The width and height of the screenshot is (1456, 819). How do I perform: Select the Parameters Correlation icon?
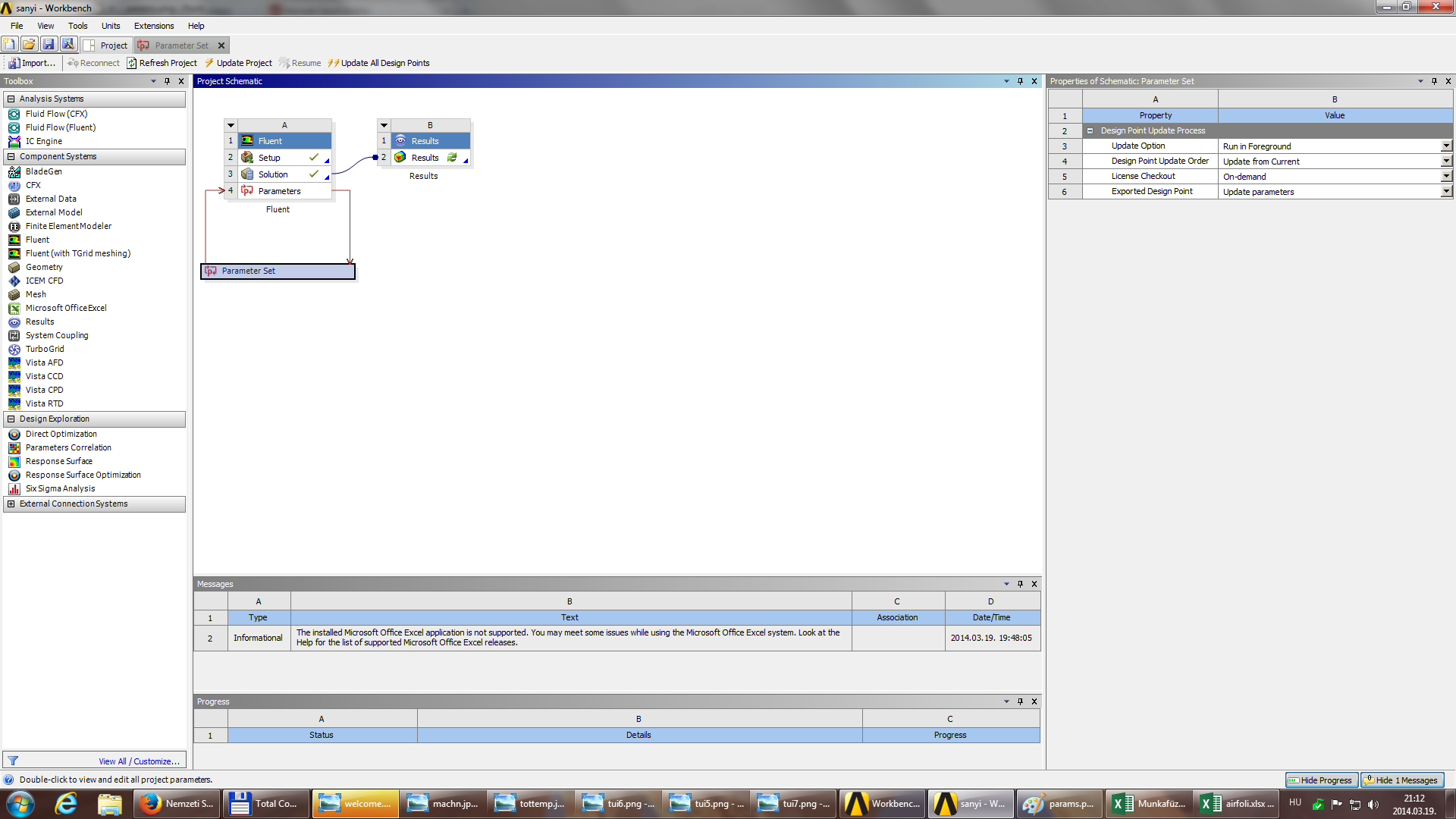coord(14,447)
